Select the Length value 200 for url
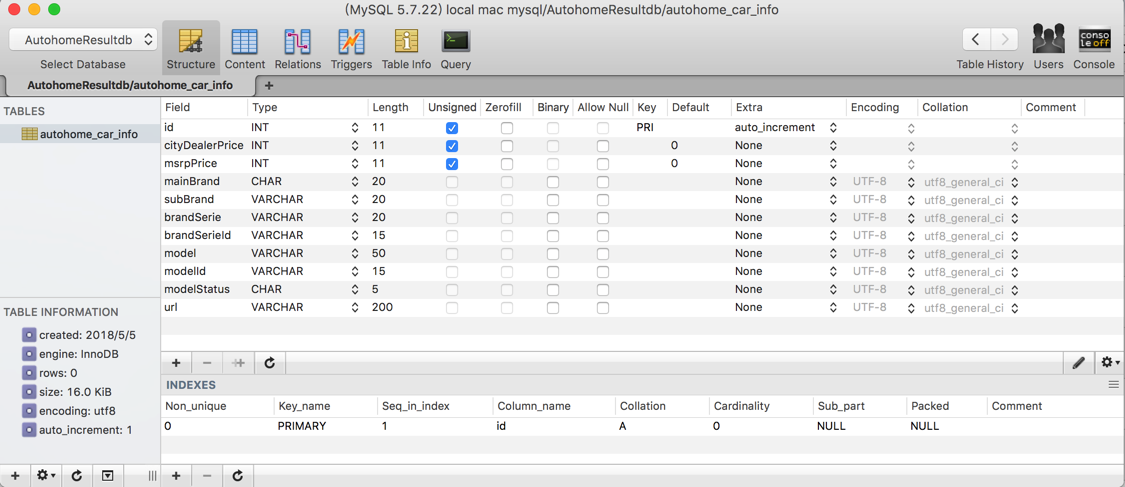 coord(382,307)
